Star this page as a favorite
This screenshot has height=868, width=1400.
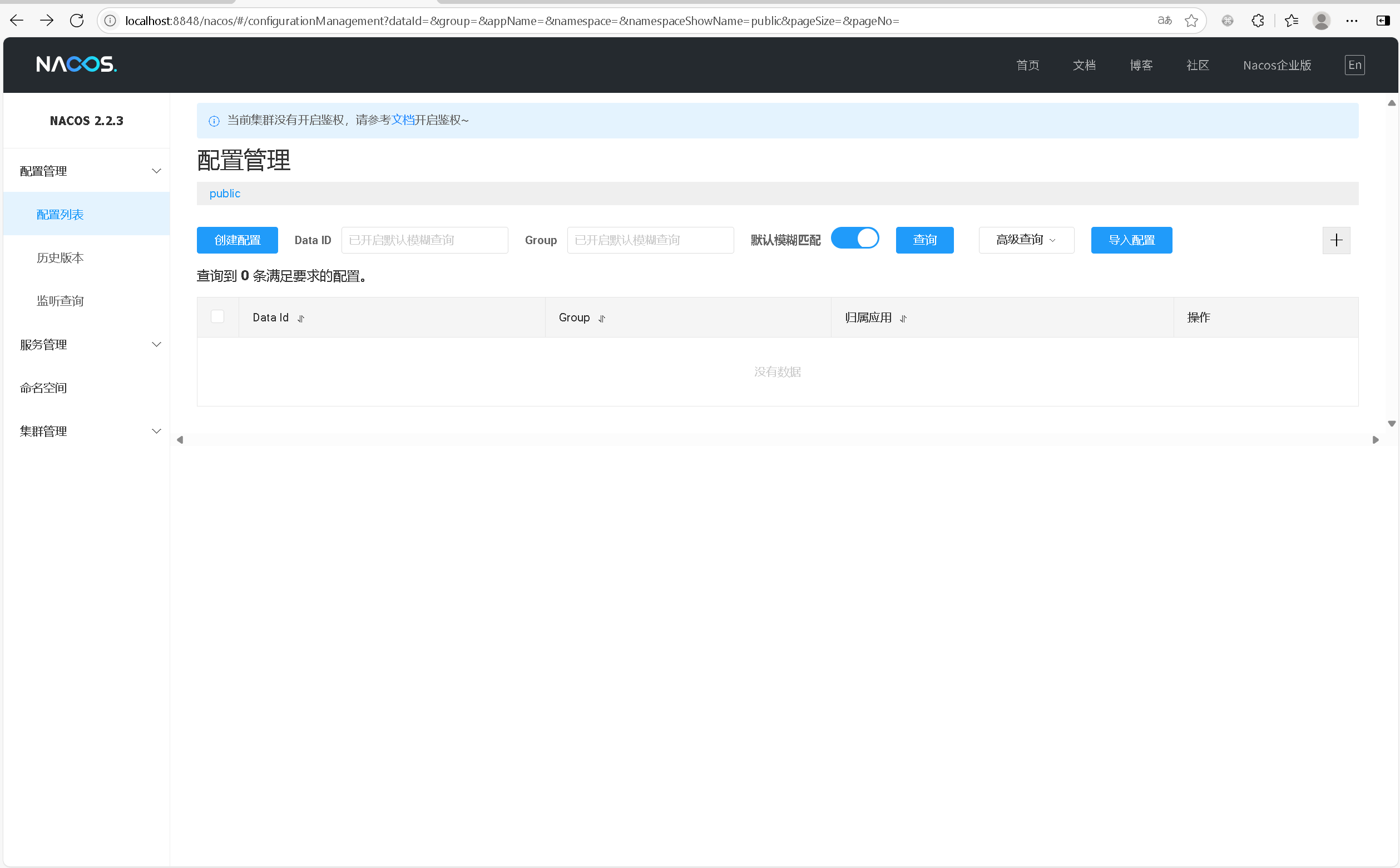tap(1191, 20)
